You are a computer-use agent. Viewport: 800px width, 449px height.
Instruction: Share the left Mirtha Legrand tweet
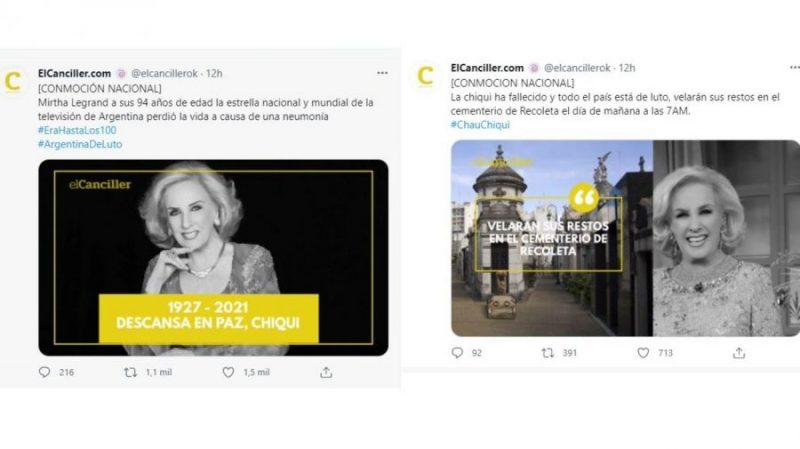pyautogui.click(x=326, y=372)
